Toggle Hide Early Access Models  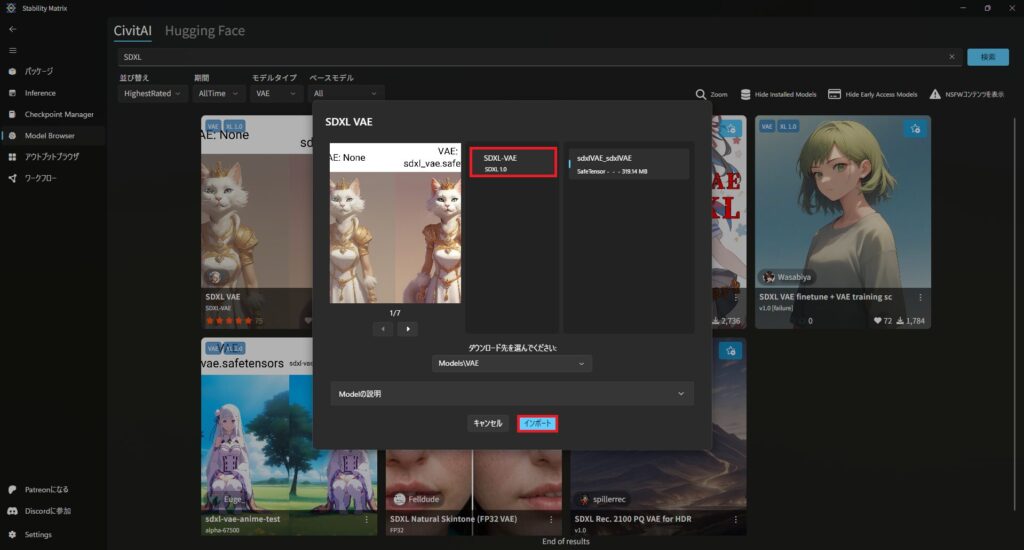tap(872, 94)
